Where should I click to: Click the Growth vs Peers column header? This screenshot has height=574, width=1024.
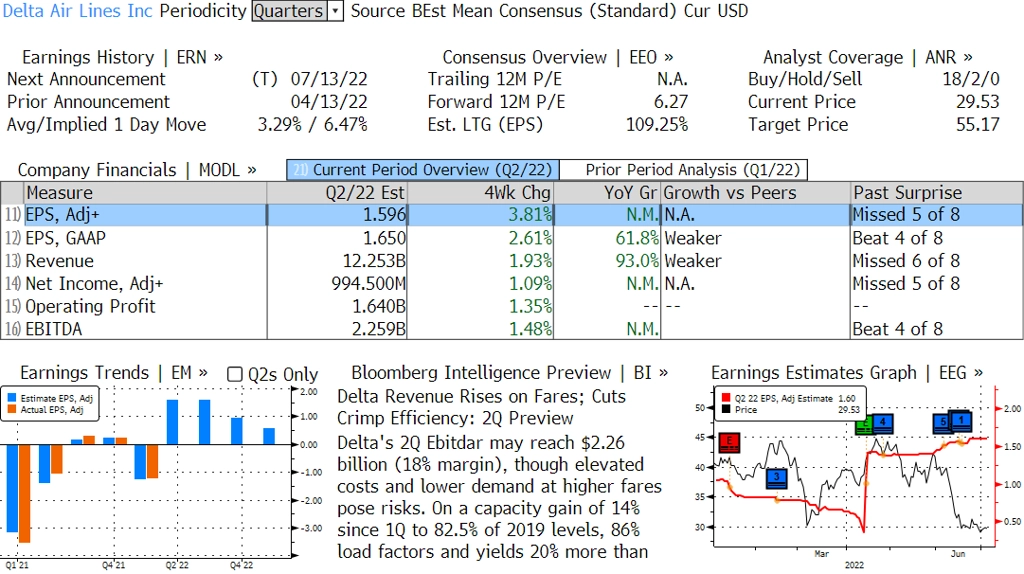756,193
